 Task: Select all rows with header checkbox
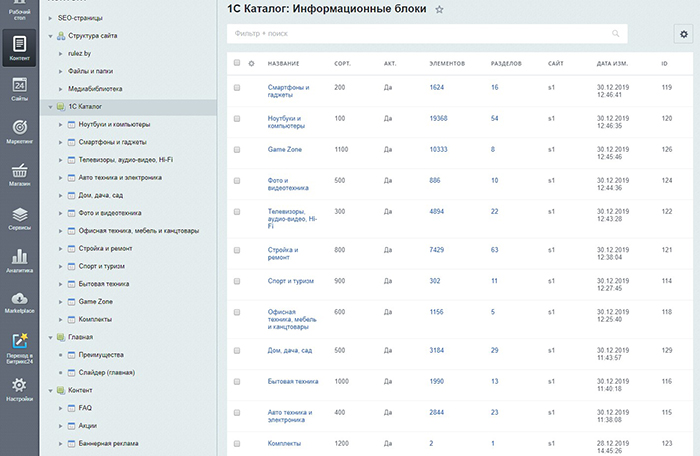(x=237, y=63)
